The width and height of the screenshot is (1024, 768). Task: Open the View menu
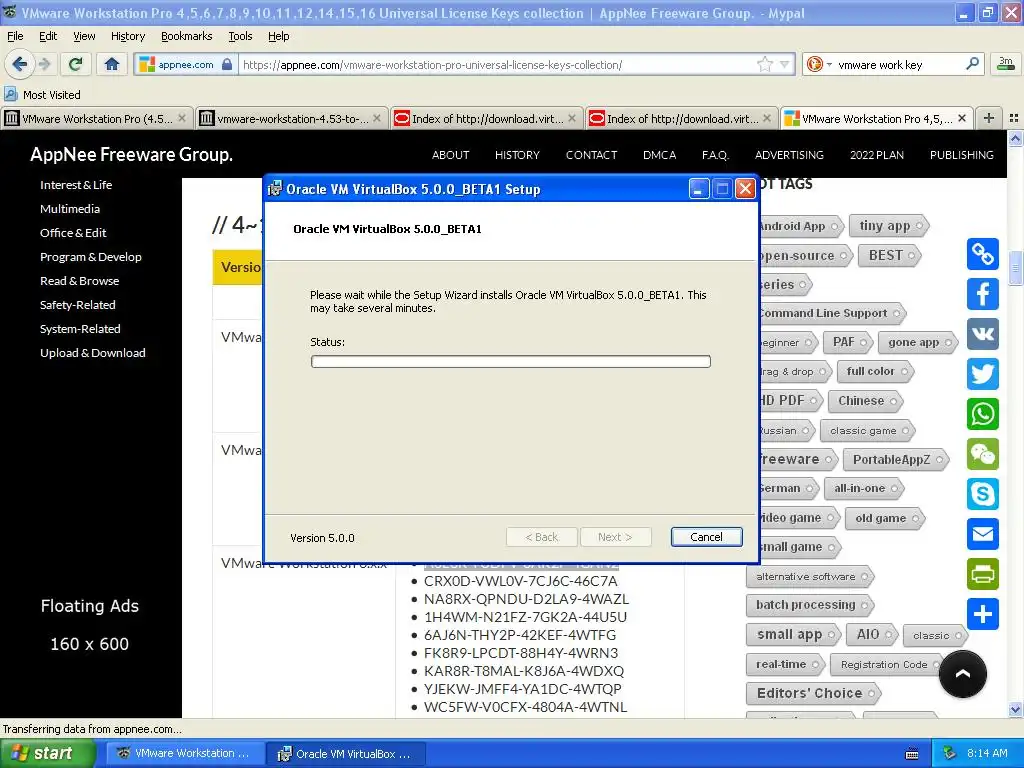tap(84, 36)
